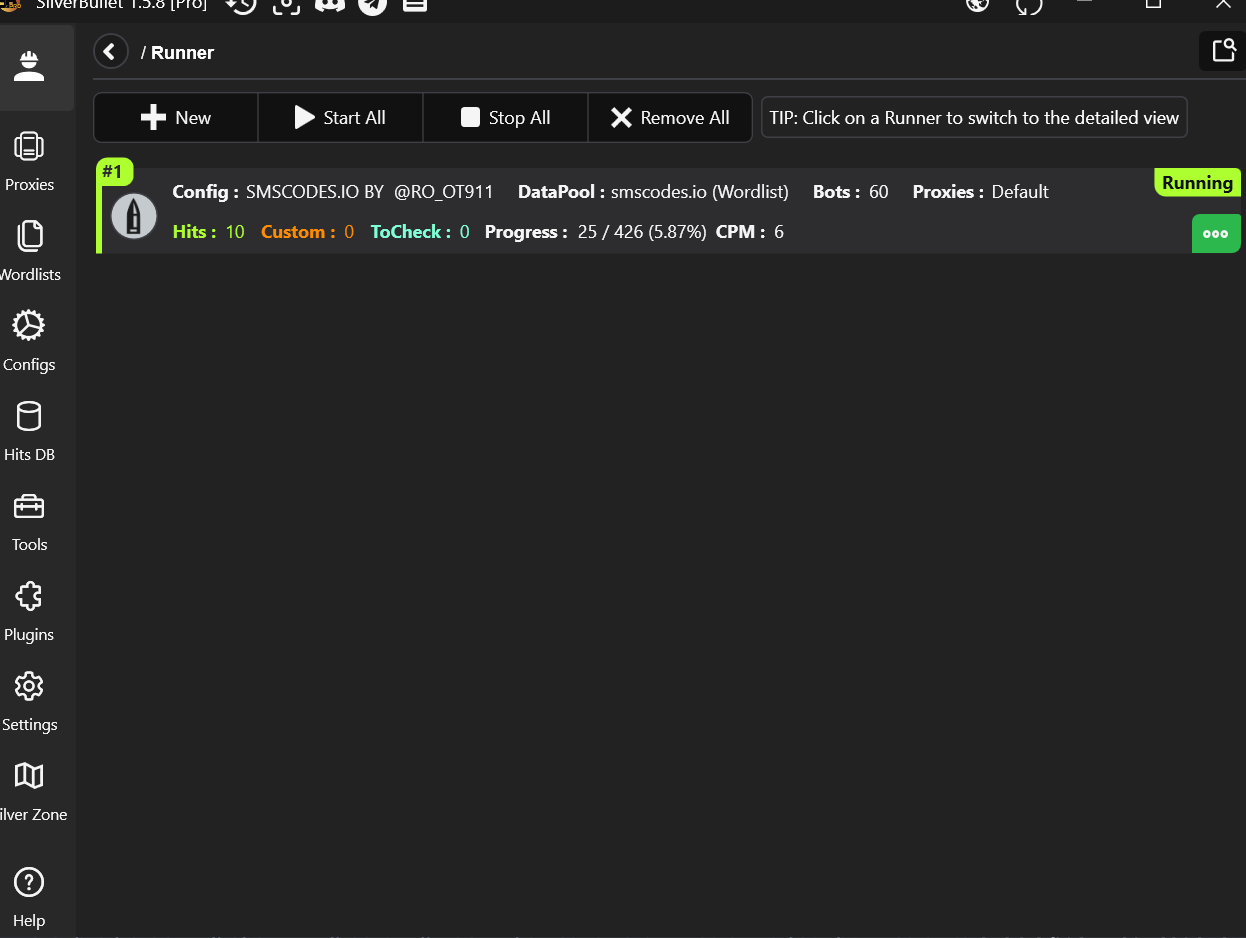The width and height of the screenshot is (1246, 938).
Task: Click the Running status badge
Action: point(1197,183)
